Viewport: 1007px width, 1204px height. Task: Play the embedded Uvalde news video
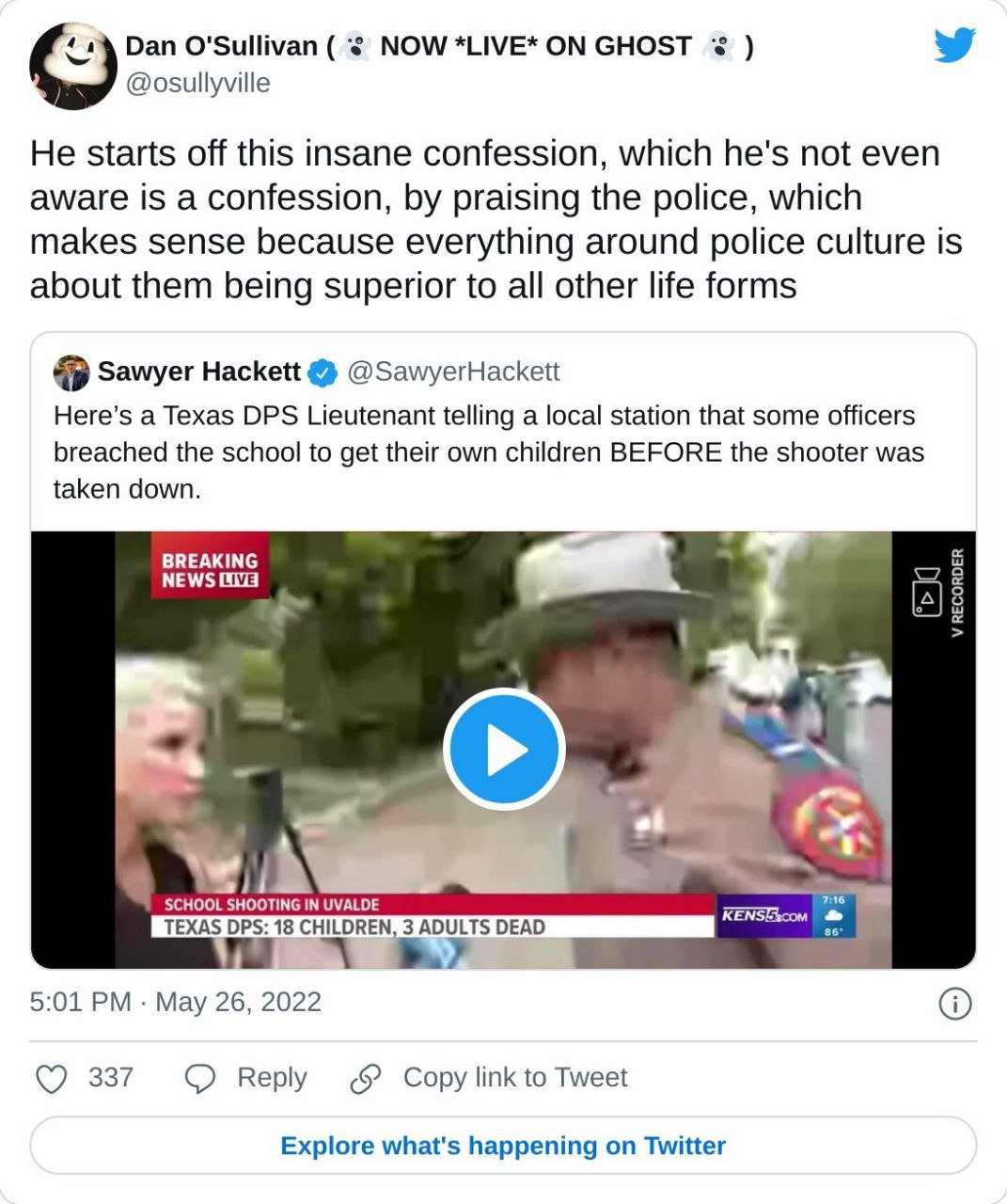pos(504,750)
